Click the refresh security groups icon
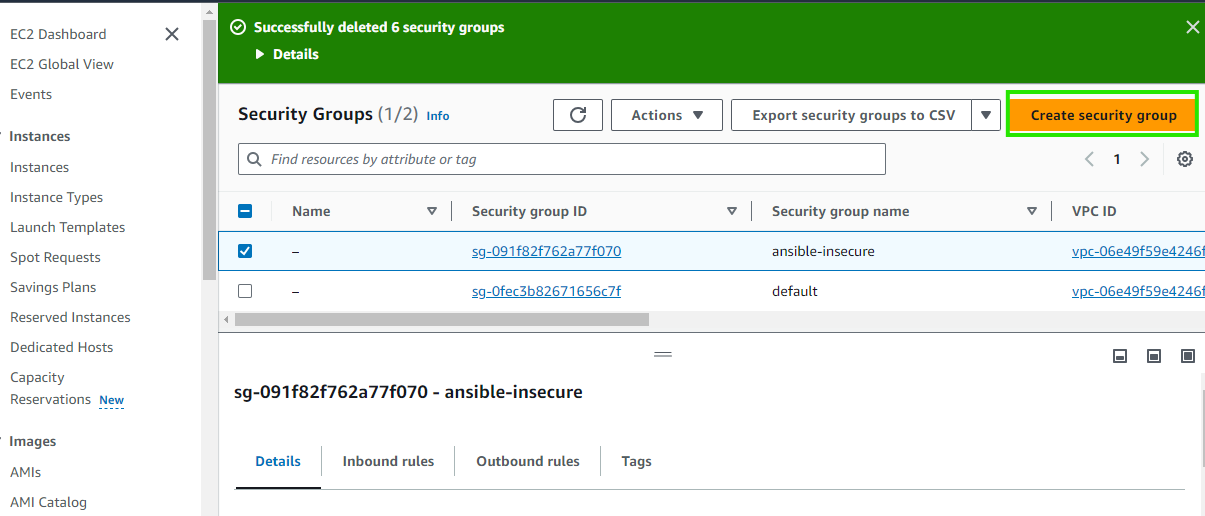1205x516 pixels. tap(578, 115)
